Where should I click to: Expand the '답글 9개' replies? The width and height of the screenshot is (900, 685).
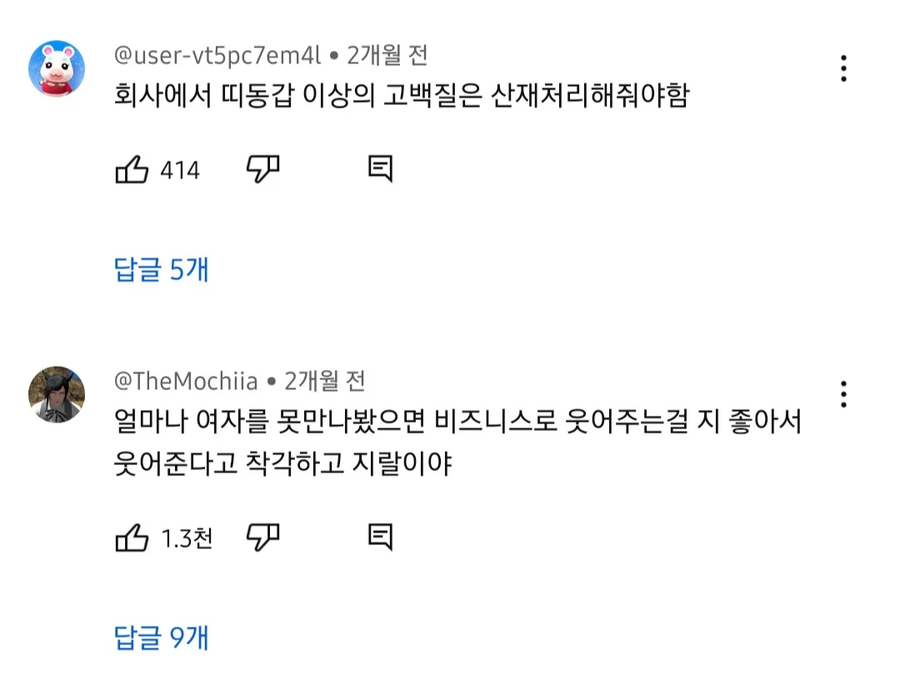(160, 638)
